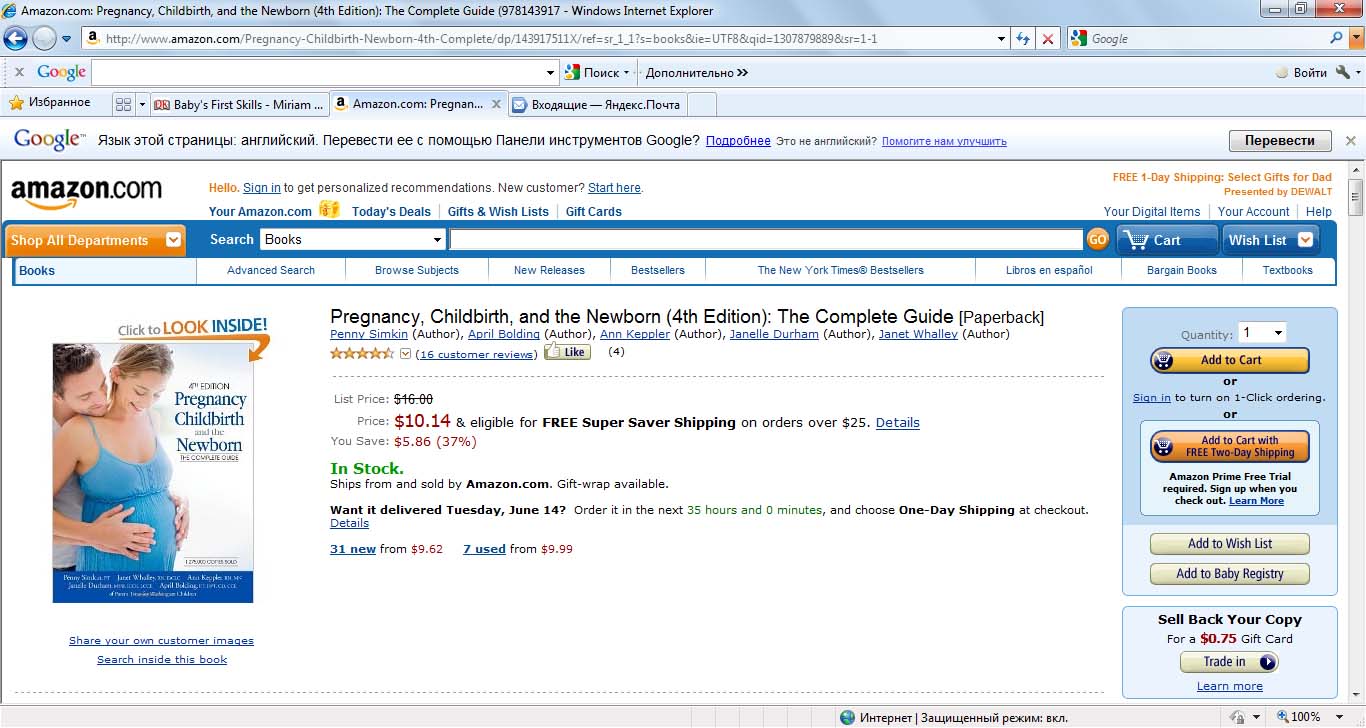The image size is (1366, 728).
Task: Open the 7 used offers link
Action: click(484, 549)
